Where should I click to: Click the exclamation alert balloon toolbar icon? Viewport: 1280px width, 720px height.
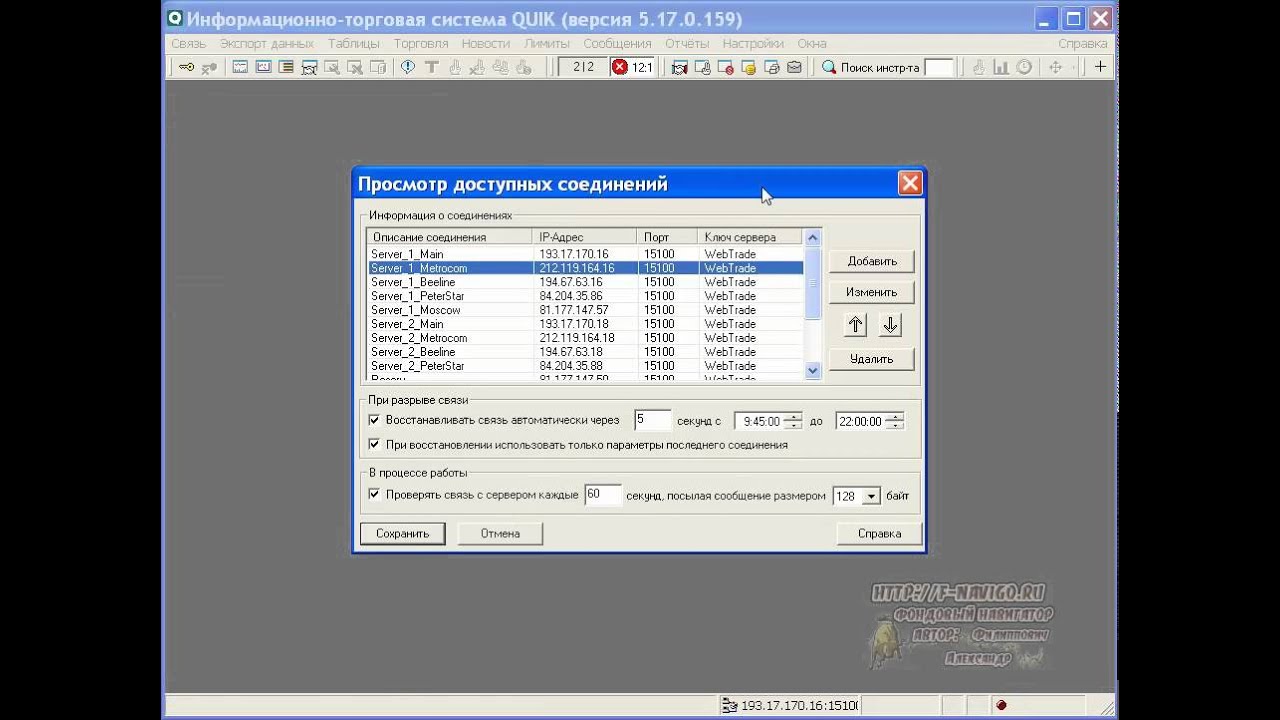(408, 67)
